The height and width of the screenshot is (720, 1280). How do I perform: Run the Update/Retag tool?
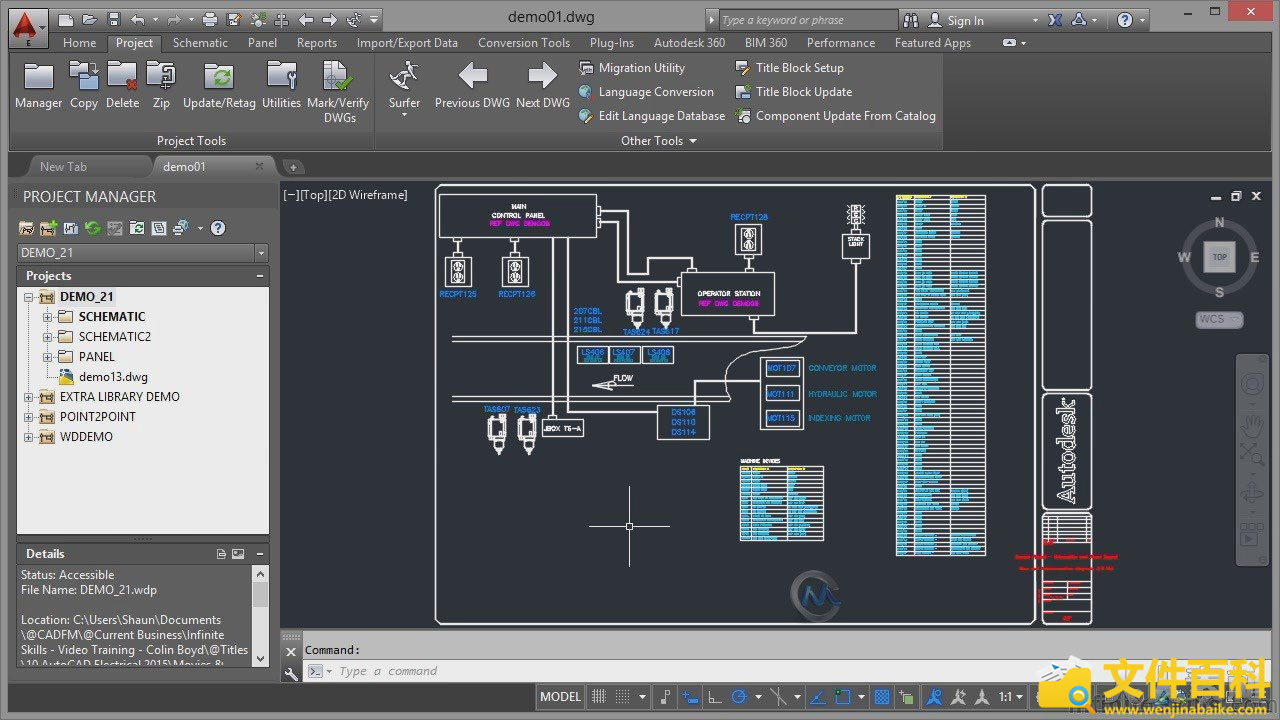click(x=219, y=85)
